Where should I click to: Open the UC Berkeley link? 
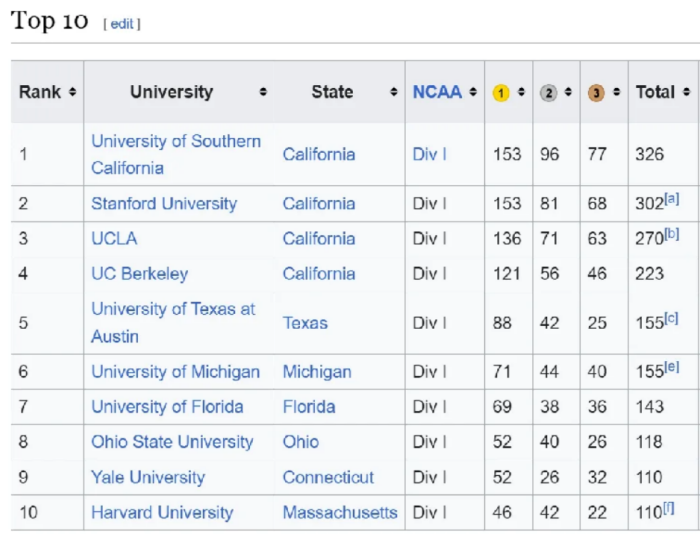tap(139, 273)
